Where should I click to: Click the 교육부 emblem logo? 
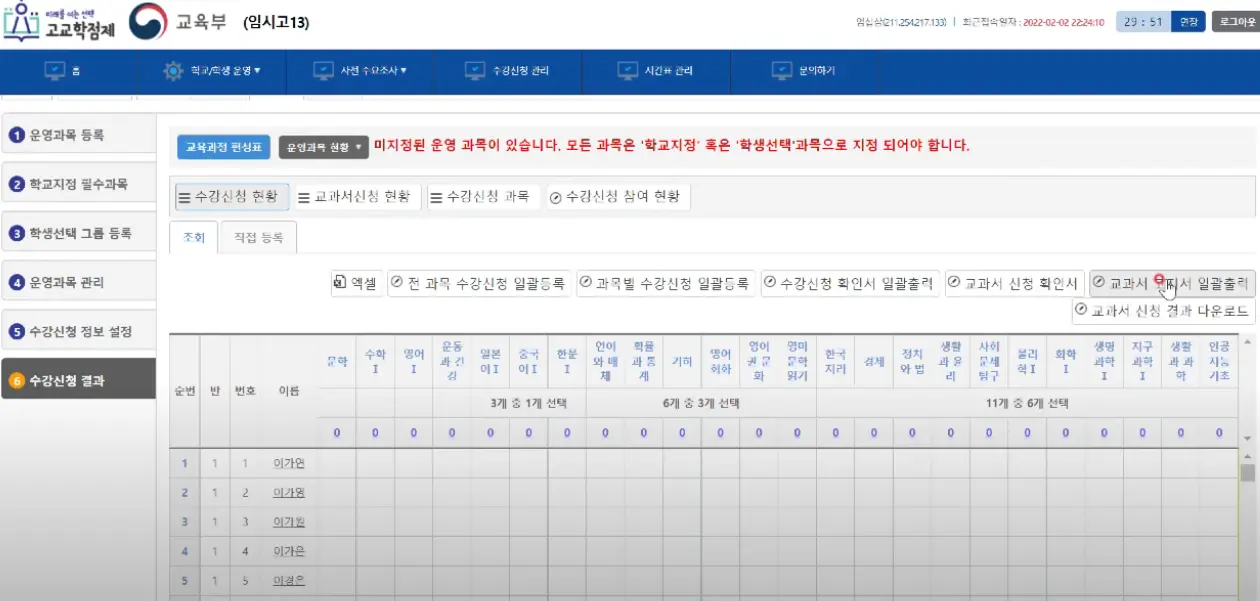pos(148,21)
